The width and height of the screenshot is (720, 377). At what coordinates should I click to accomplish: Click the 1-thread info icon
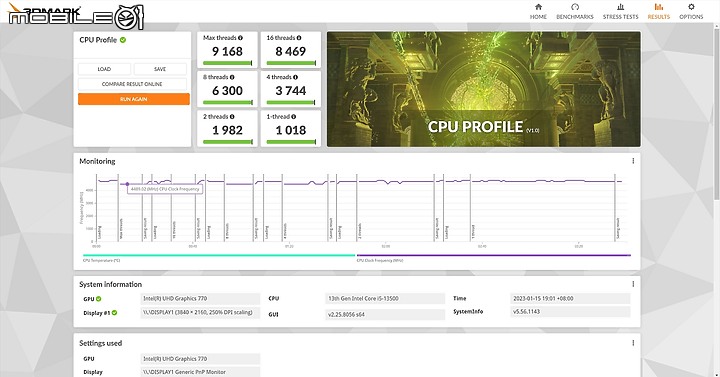[293, 117]
